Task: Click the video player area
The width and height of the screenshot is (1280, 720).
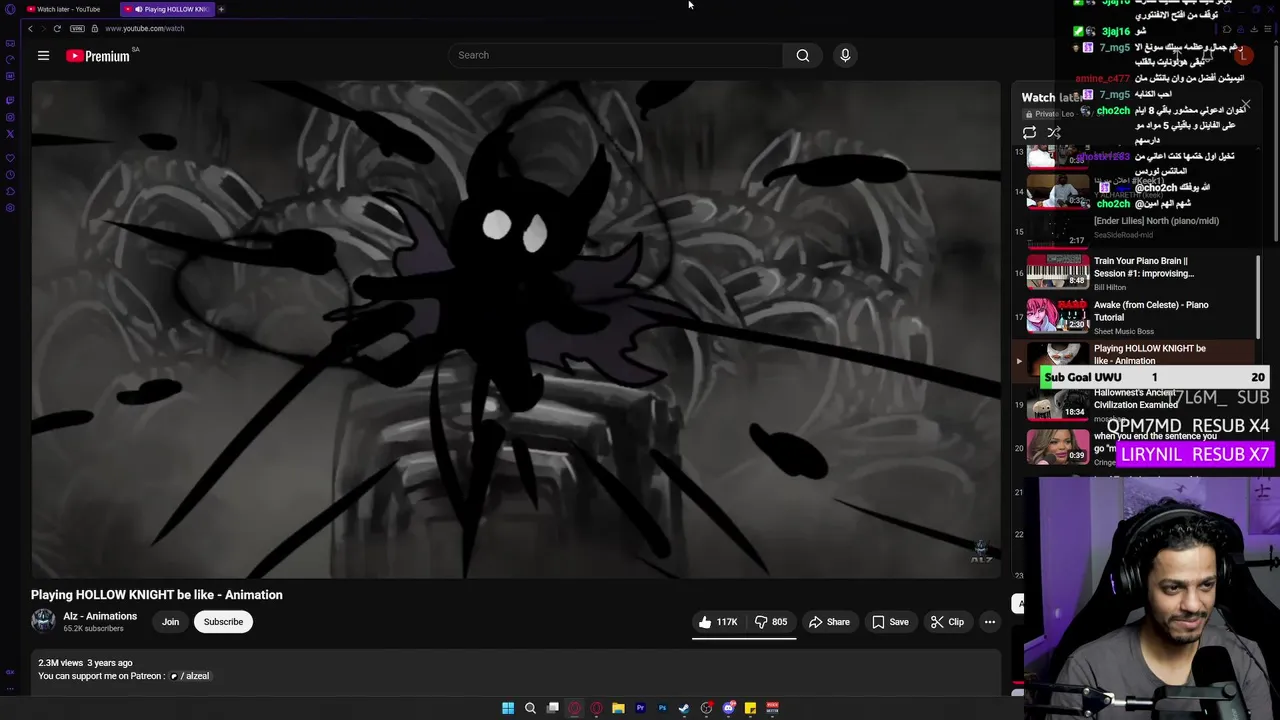Action: coord(515,329)
